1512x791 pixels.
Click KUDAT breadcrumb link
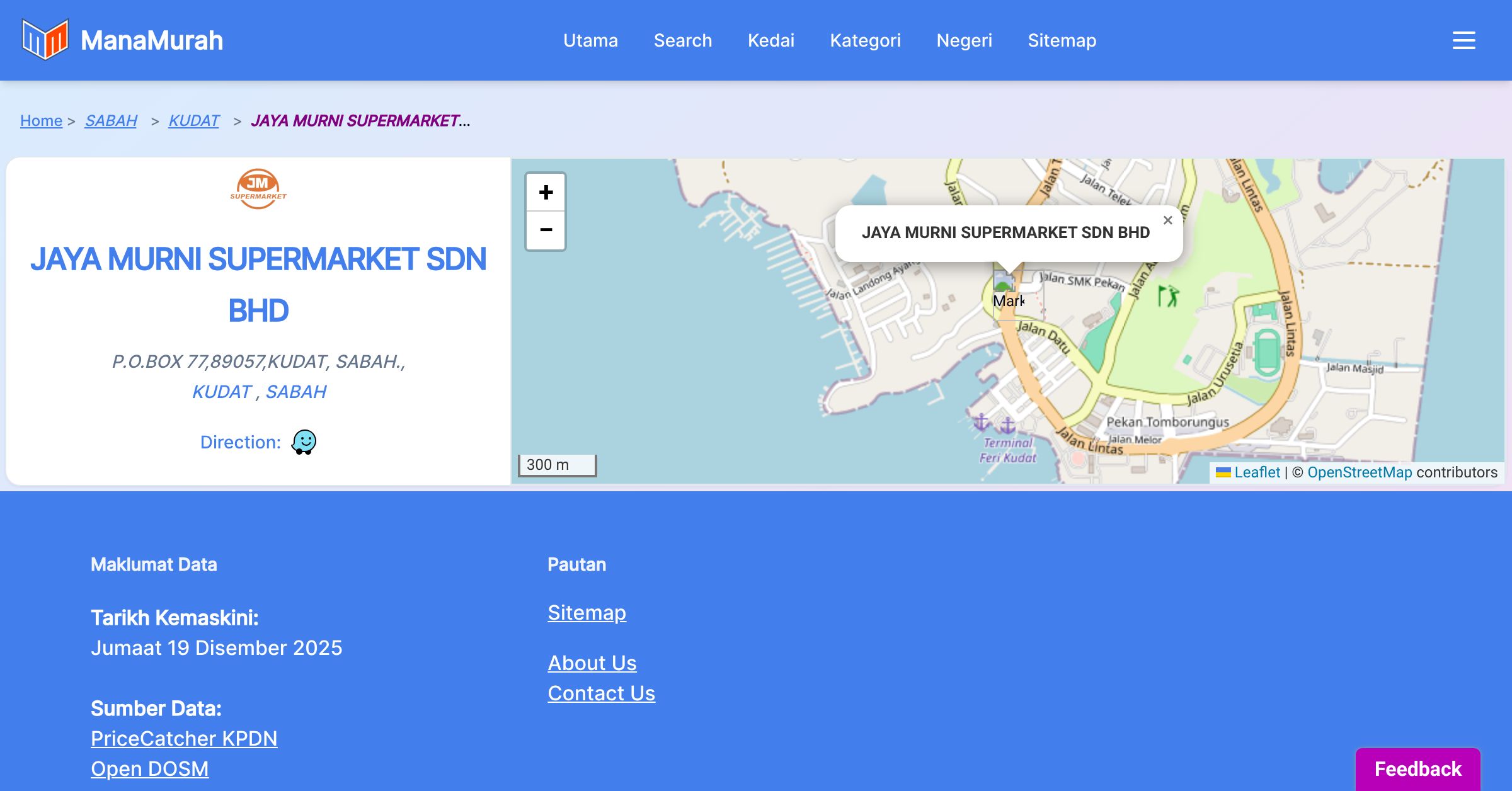pos(193,120)
